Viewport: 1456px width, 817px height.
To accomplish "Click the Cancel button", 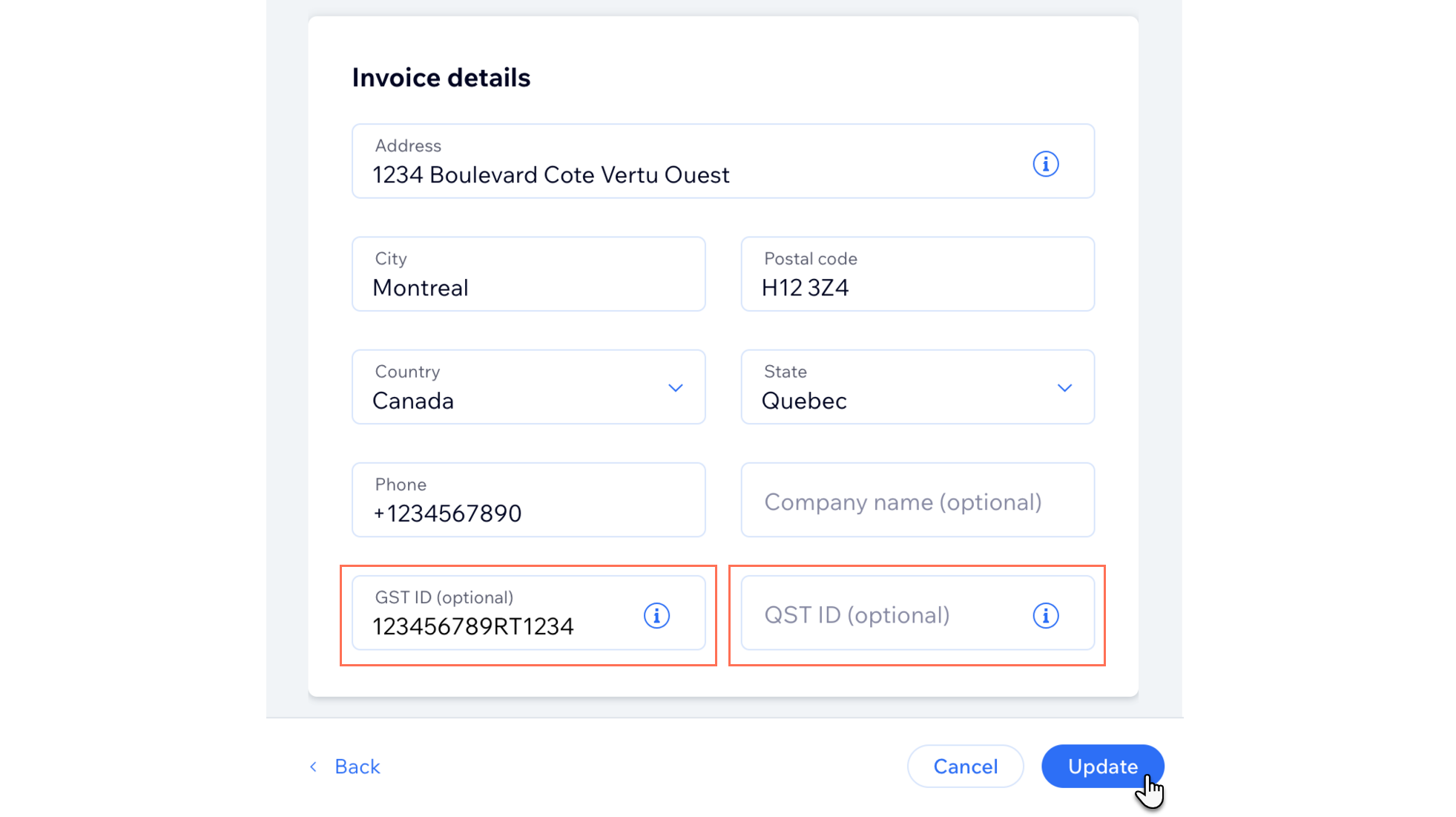I will click(965, 766).
